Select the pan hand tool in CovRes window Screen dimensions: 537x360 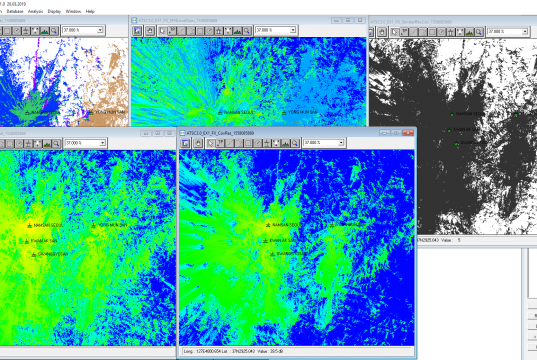[x=198, y=143]
